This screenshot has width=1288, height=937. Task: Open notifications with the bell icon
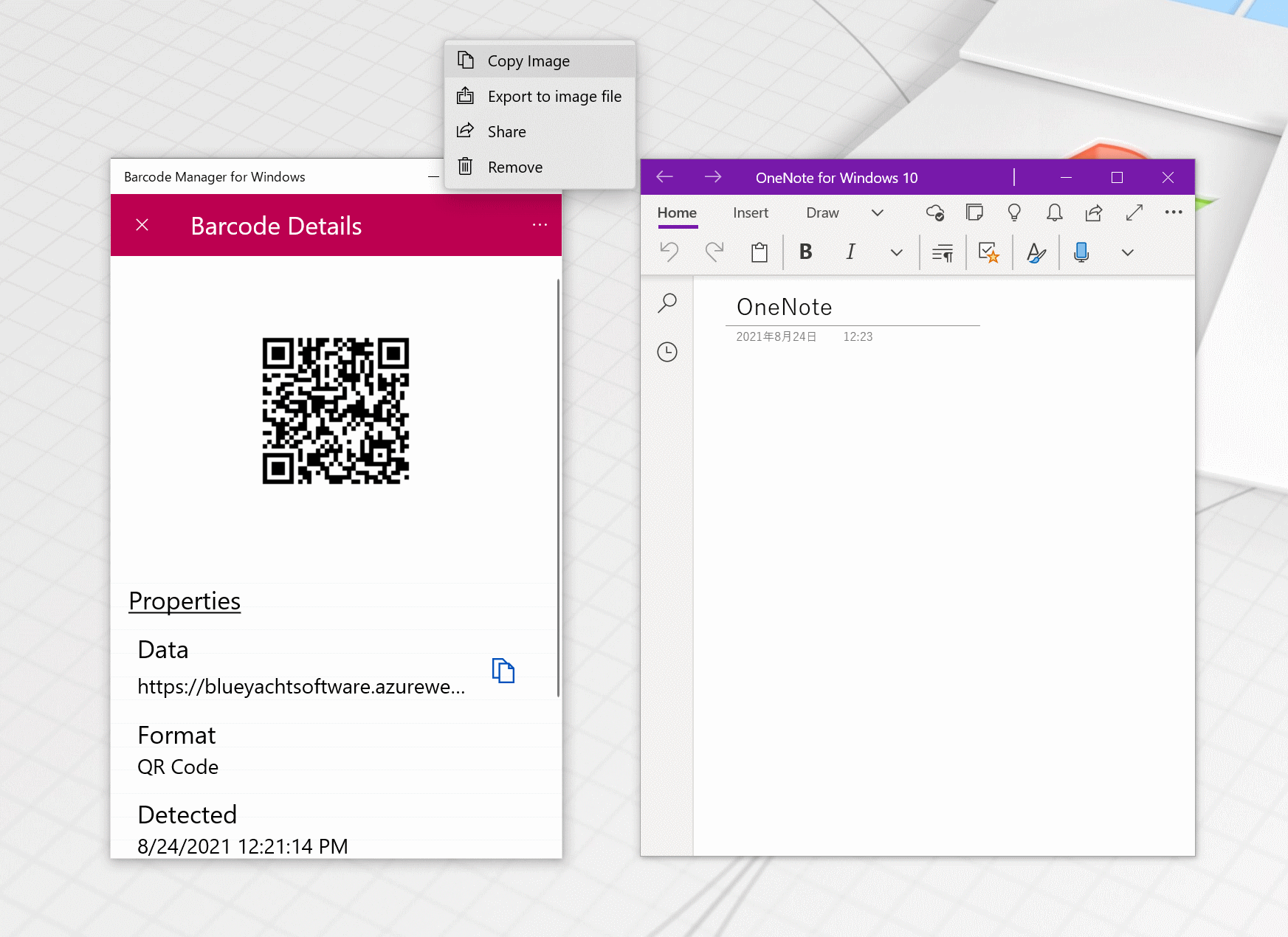point(1053,212)
